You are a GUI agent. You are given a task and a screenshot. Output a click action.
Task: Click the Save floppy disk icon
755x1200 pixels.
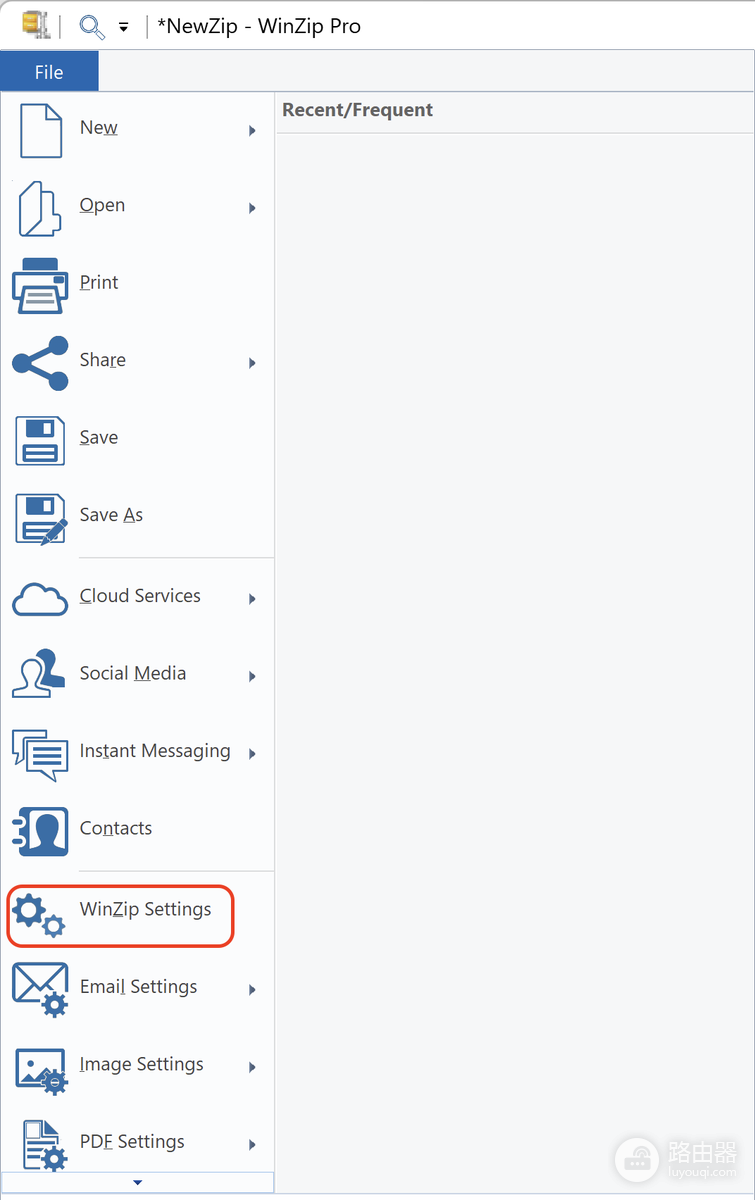(x=40, y=440)
